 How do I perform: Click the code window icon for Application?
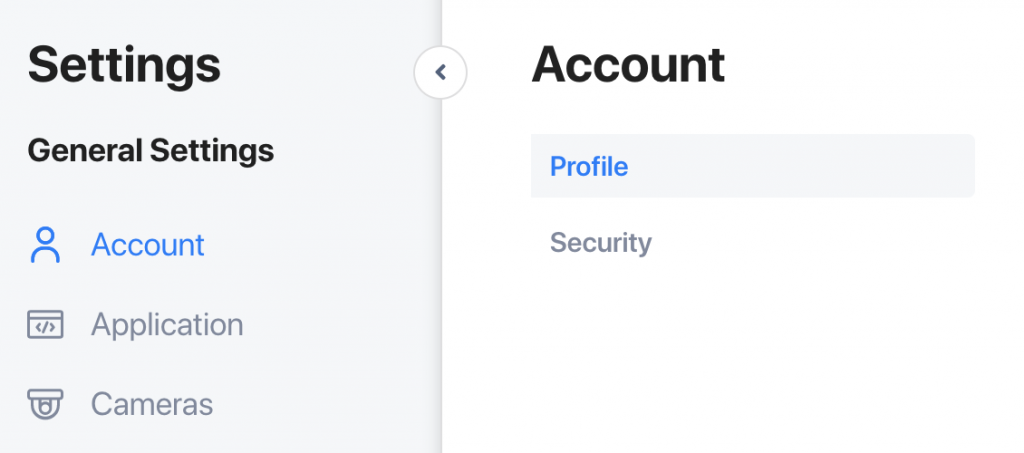point(45,324)
